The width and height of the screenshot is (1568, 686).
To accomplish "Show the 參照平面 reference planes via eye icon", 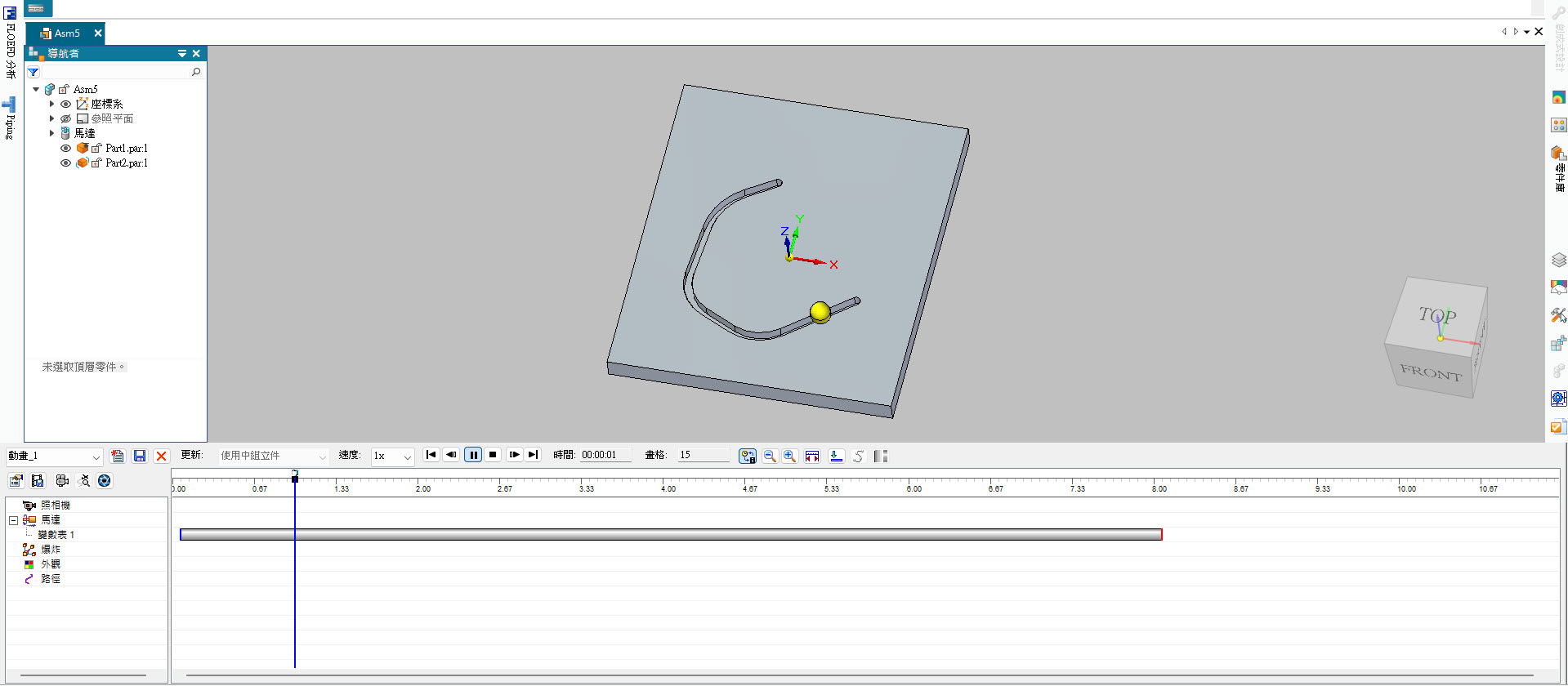I will coord(66,119).
